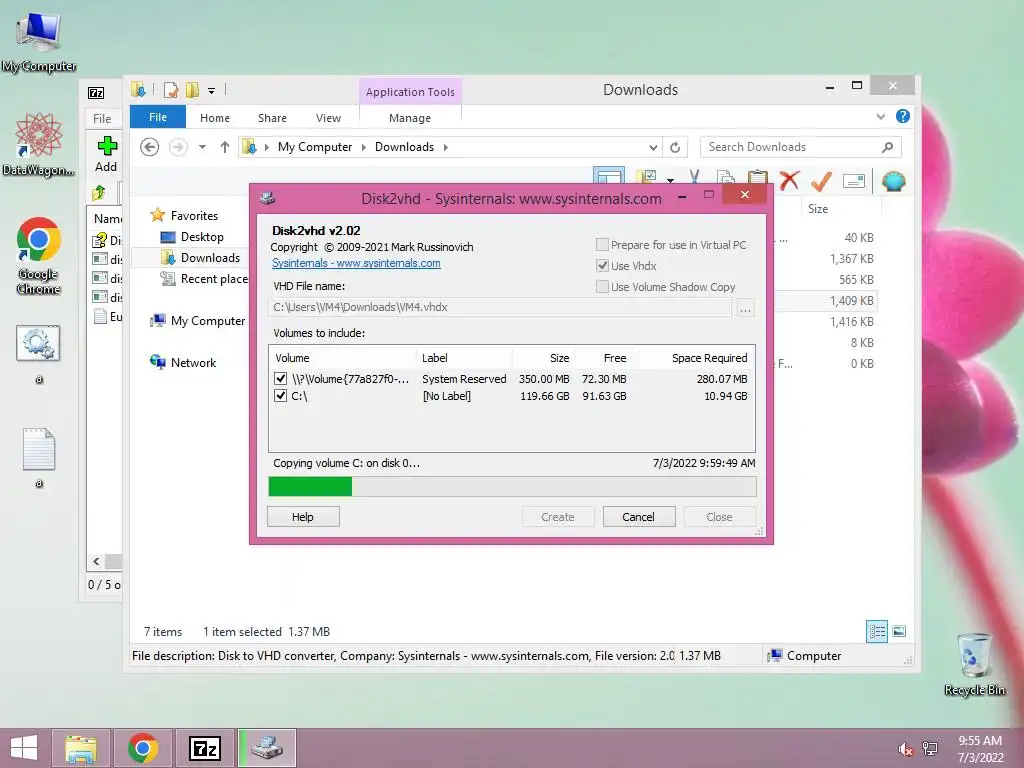Screen dimensions: 1024x768
Task: Open the recent locations dropdown
Action: [202, 147]
